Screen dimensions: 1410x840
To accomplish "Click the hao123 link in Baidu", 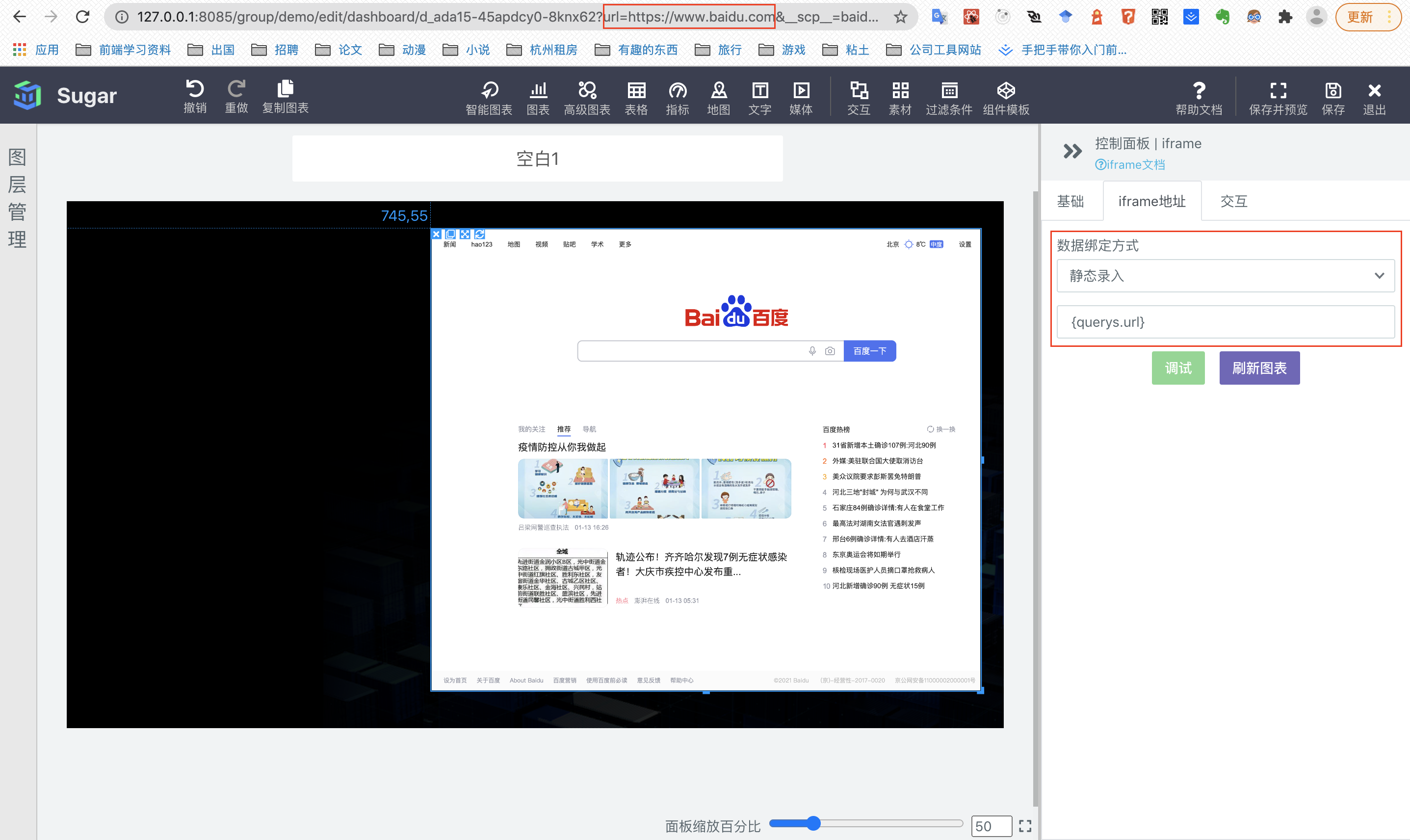I will (481, 244).
